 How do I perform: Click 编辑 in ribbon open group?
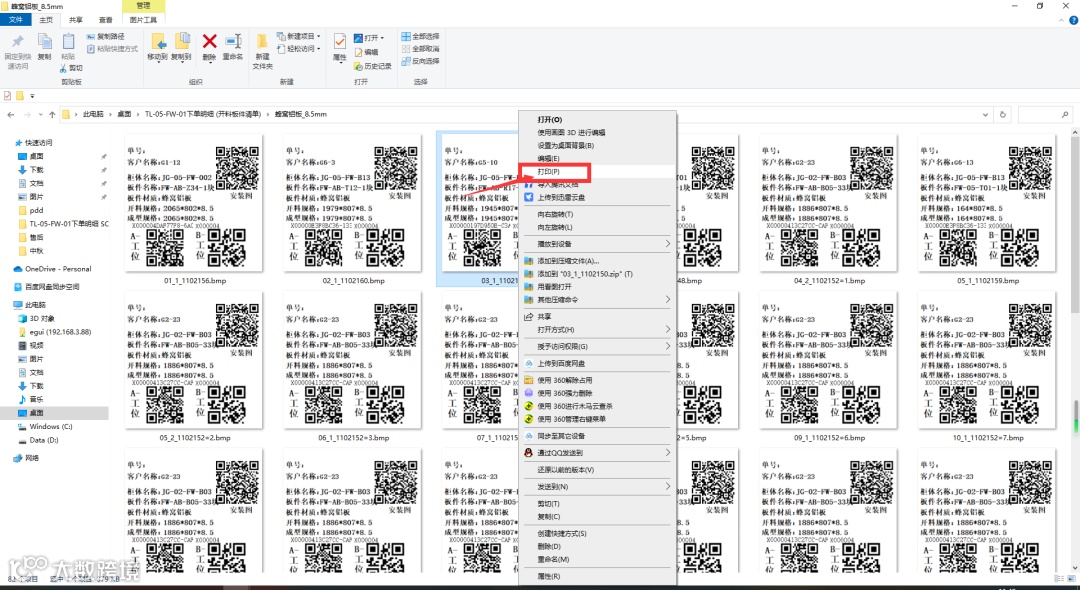(x=366, y=52)
